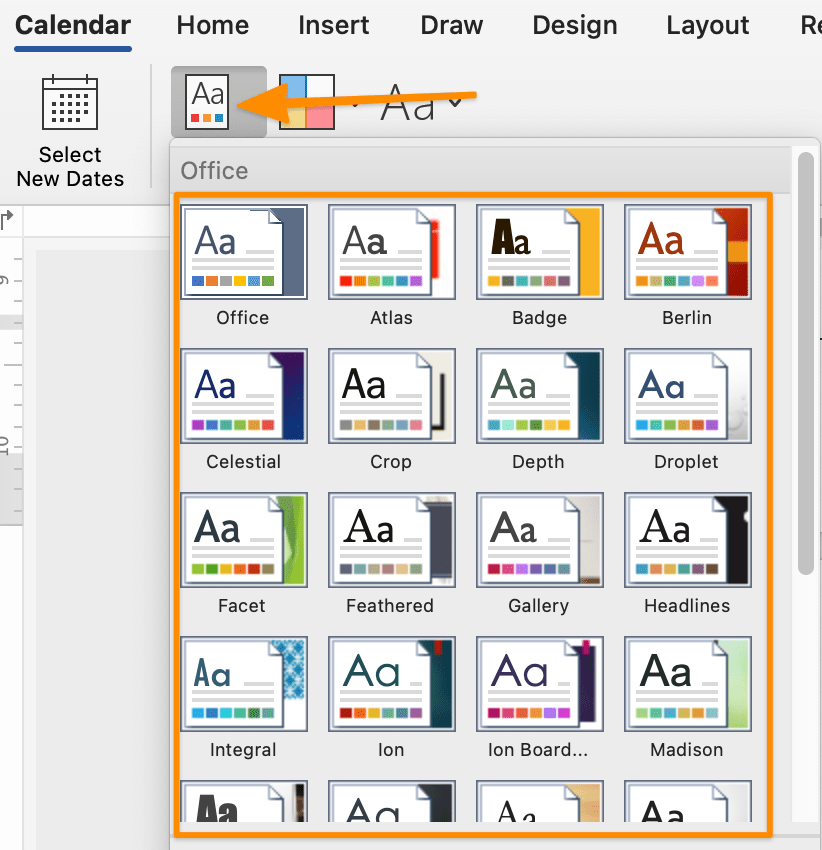Click Select New Dates calendar icon
This screenshot has height=850, width=822.
tap(70, 102)
